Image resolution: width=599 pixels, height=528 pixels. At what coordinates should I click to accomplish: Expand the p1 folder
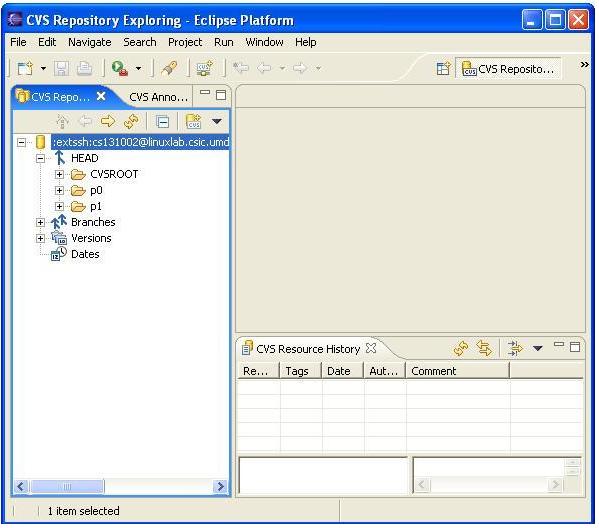pos(59,207)
